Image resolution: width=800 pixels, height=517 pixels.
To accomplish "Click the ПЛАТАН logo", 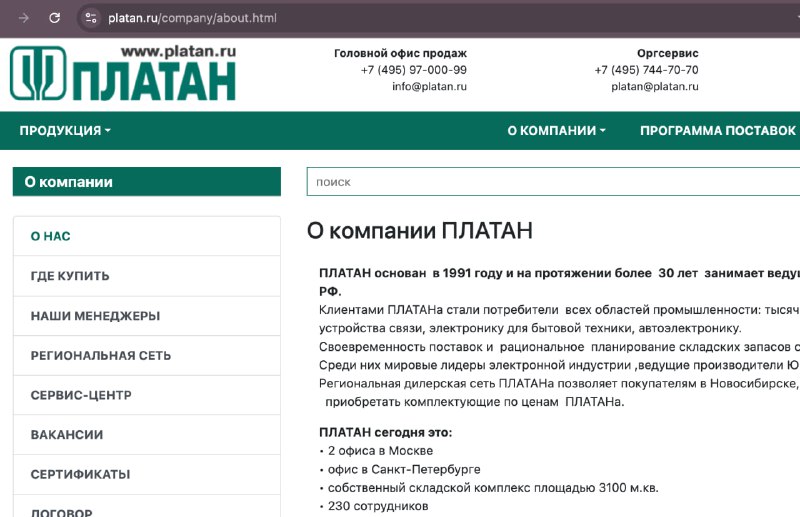I will [123, 73].
